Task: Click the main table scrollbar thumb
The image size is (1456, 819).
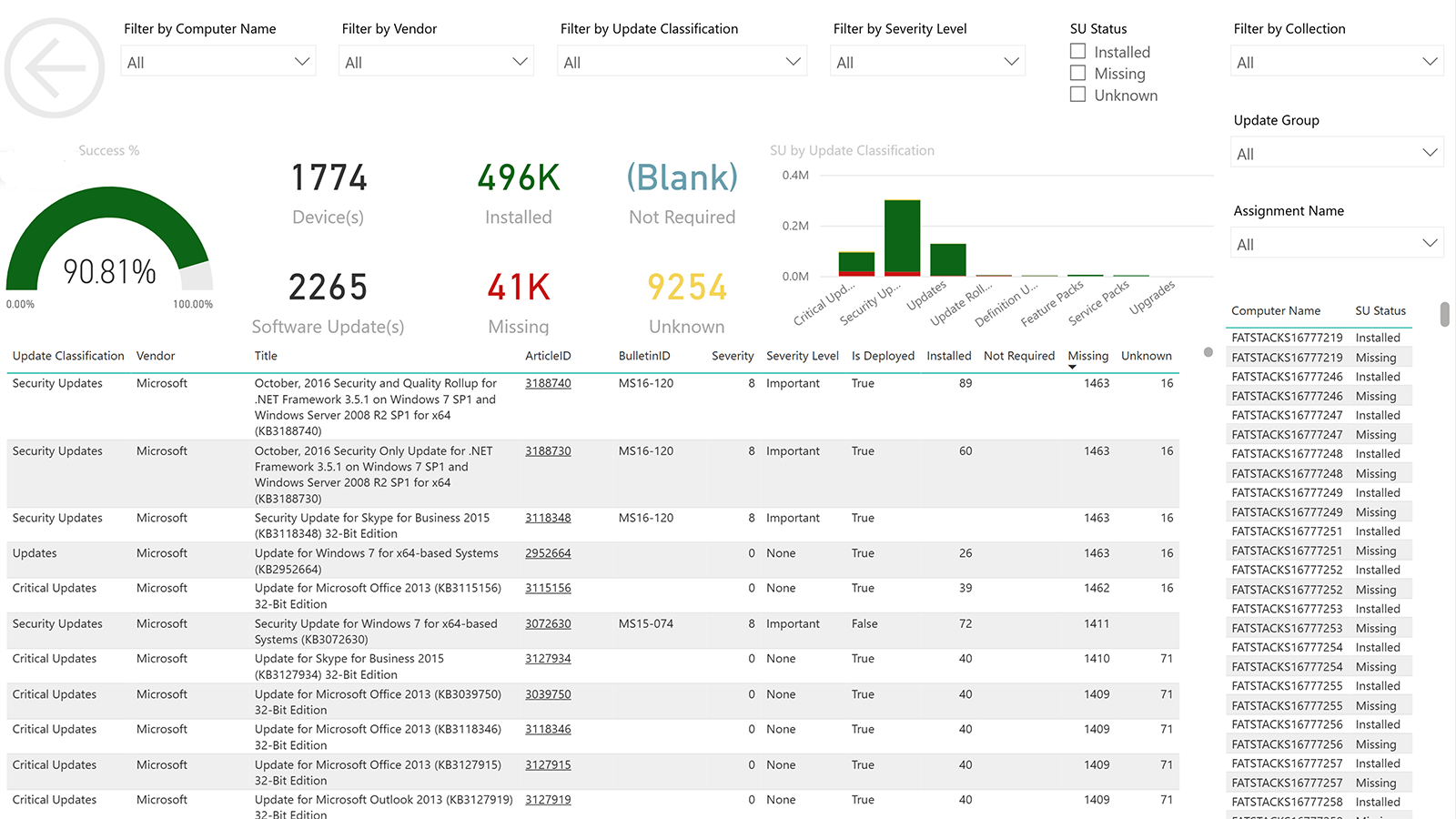Action: coord(1208,352)
